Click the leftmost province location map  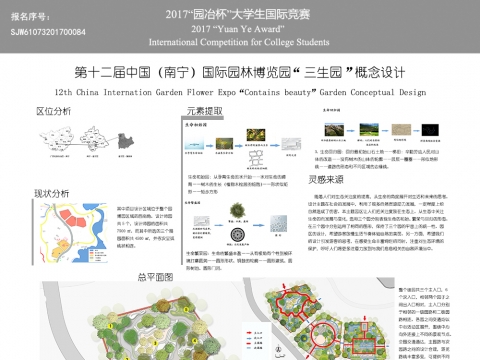pos(57,140)
